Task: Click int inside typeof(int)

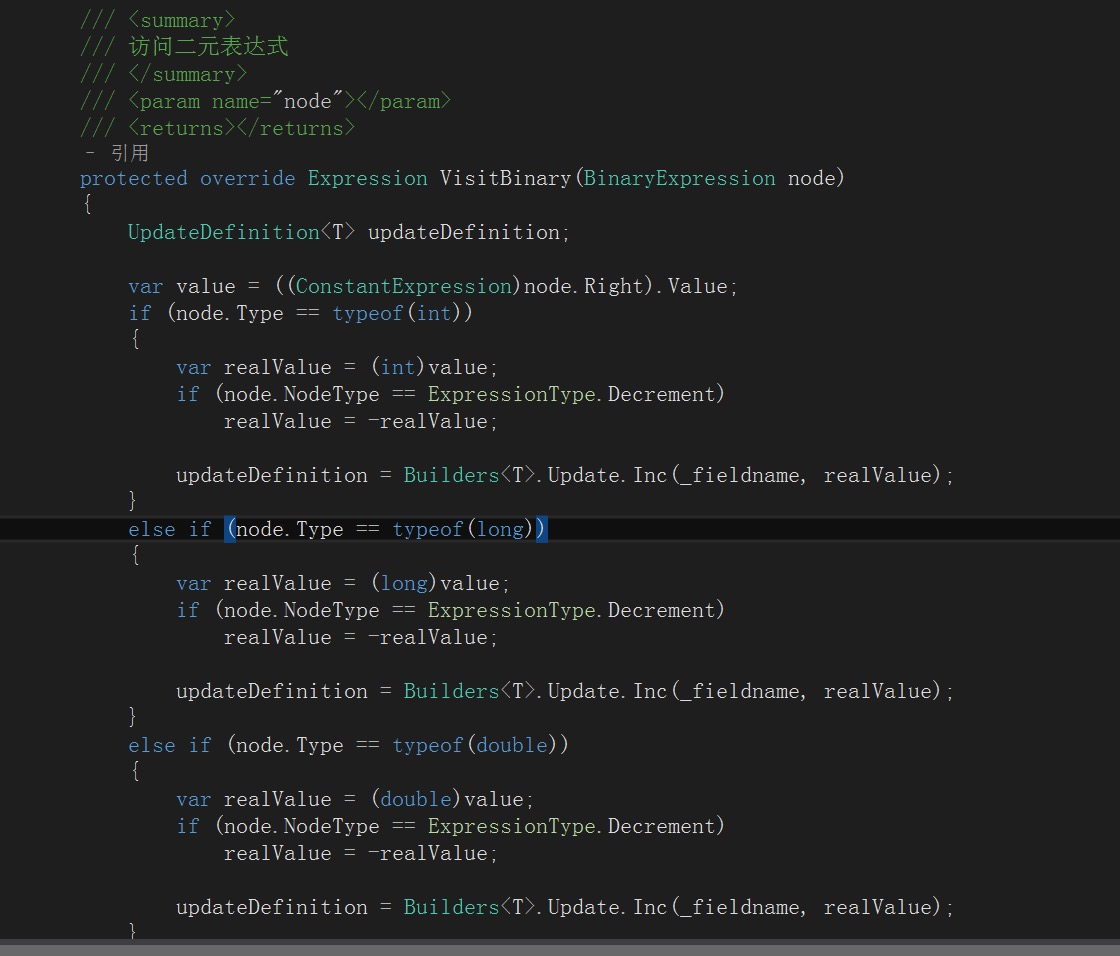Action: (x=433, y=313)
